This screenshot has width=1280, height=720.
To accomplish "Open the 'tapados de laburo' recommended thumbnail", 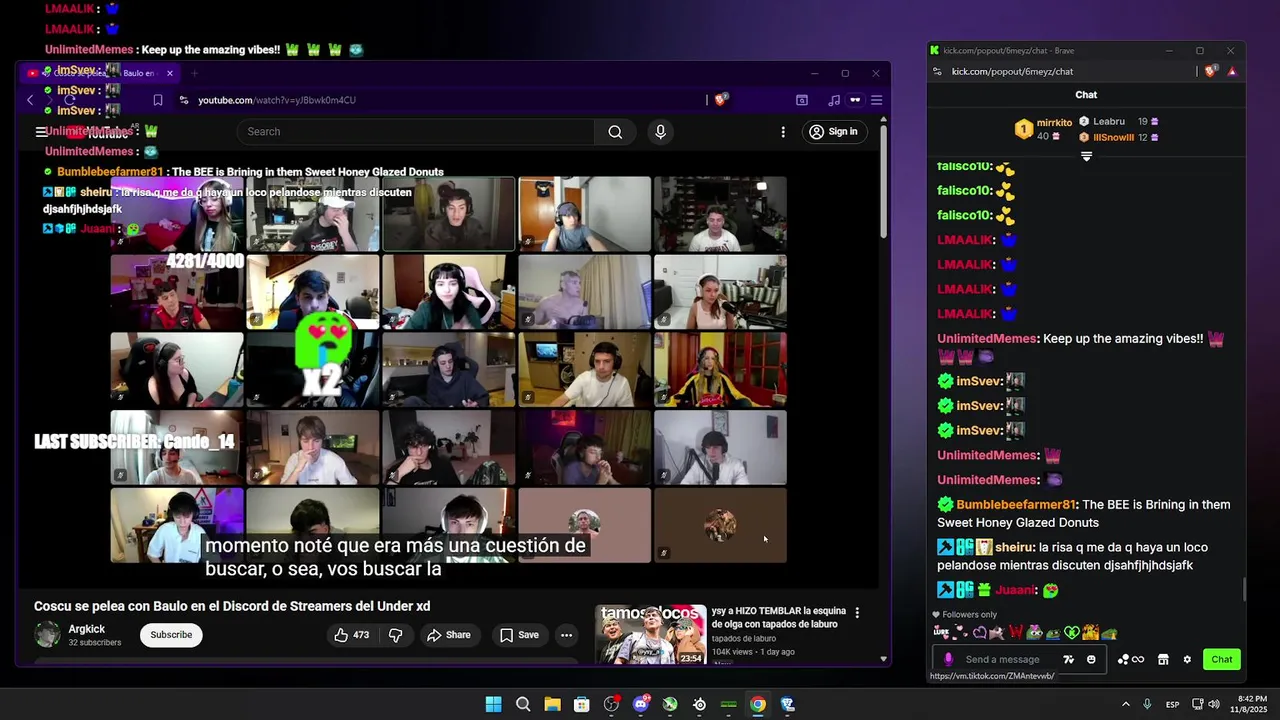I will 651,634.
